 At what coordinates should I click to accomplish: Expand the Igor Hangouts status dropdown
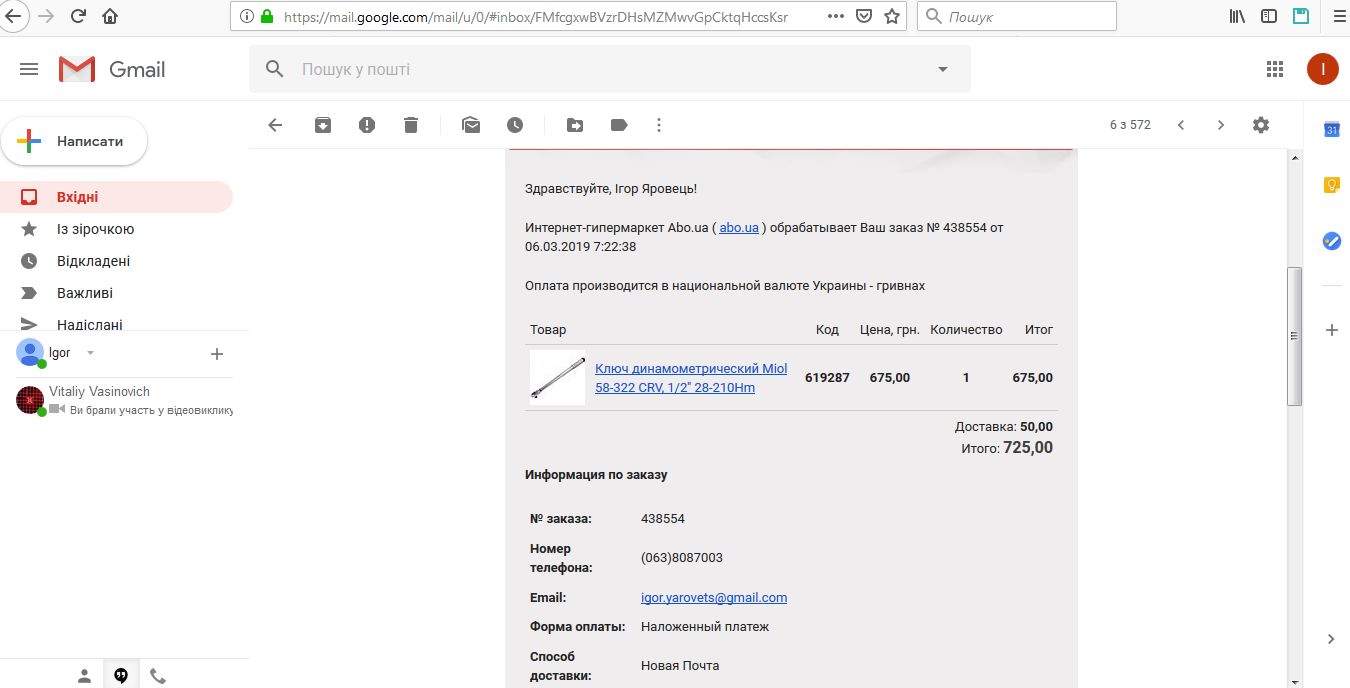click(x=90, y=353)
